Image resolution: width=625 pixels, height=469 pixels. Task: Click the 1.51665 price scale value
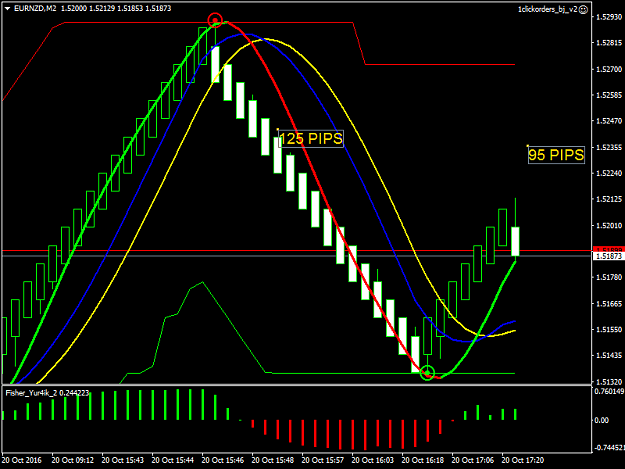point(609,304)
